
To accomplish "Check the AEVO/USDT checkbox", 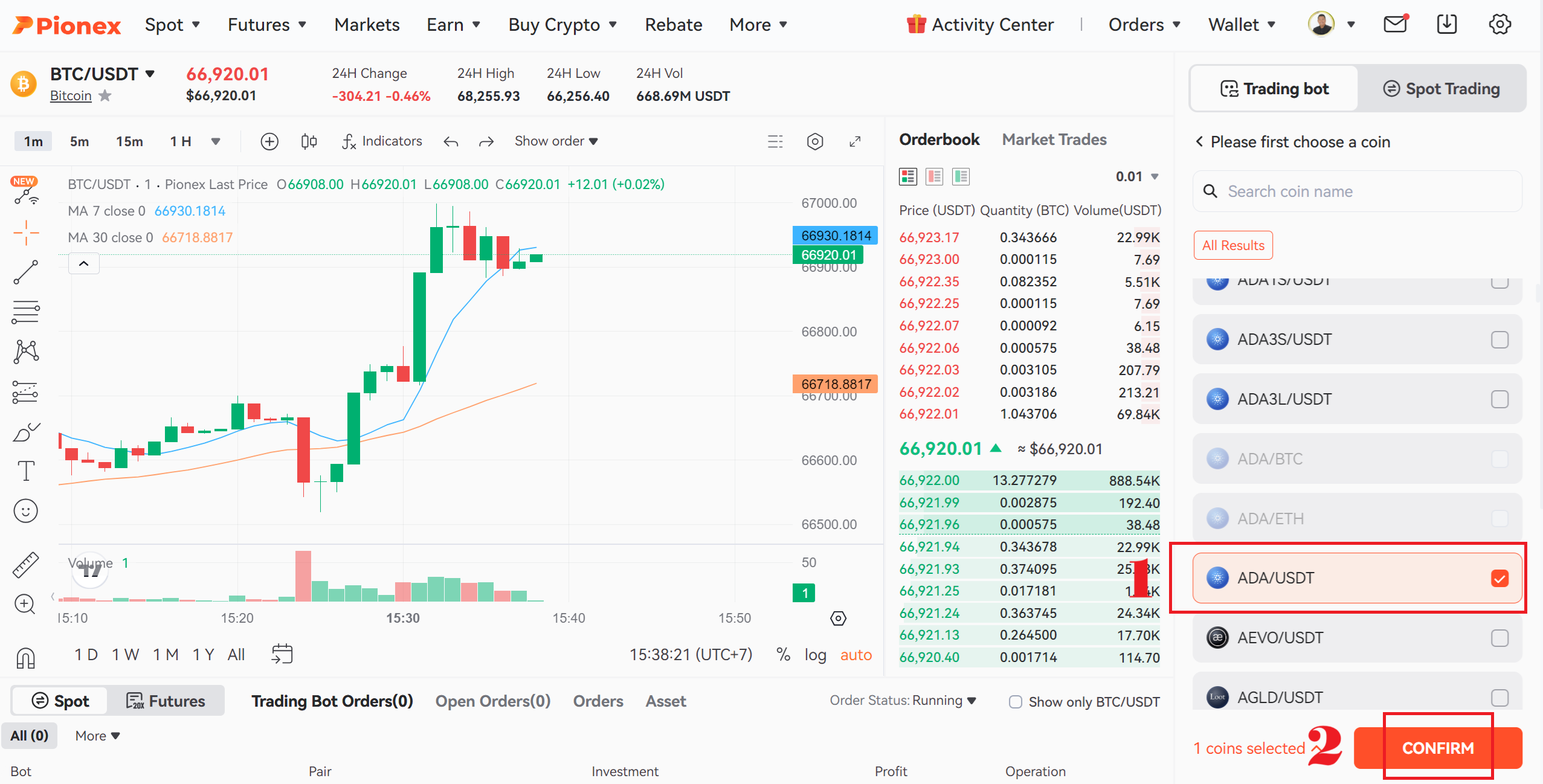I will pos(1500,638).
